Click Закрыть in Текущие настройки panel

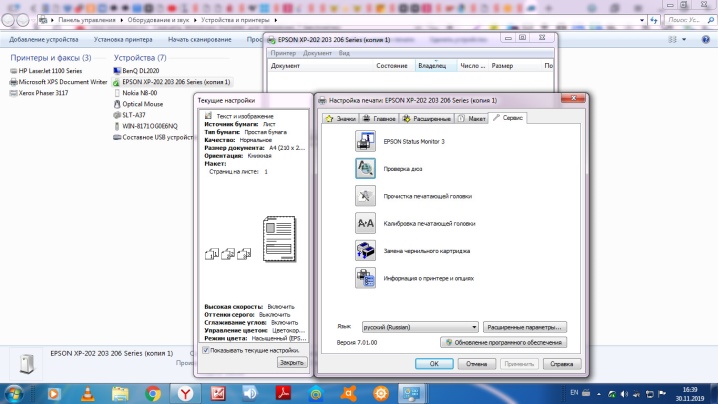[291, 362]
